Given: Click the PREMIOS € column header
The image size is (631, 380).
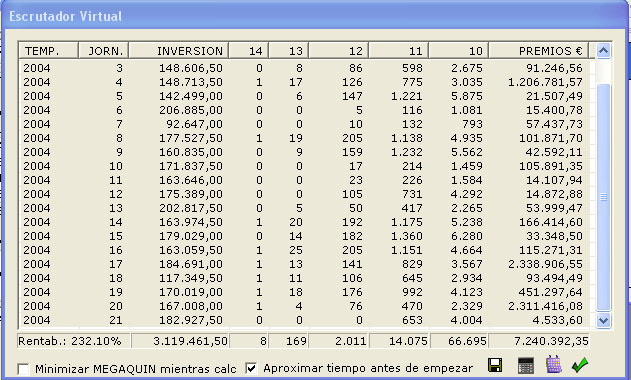Looking at the screenshot, I should (x=538, y=51).
